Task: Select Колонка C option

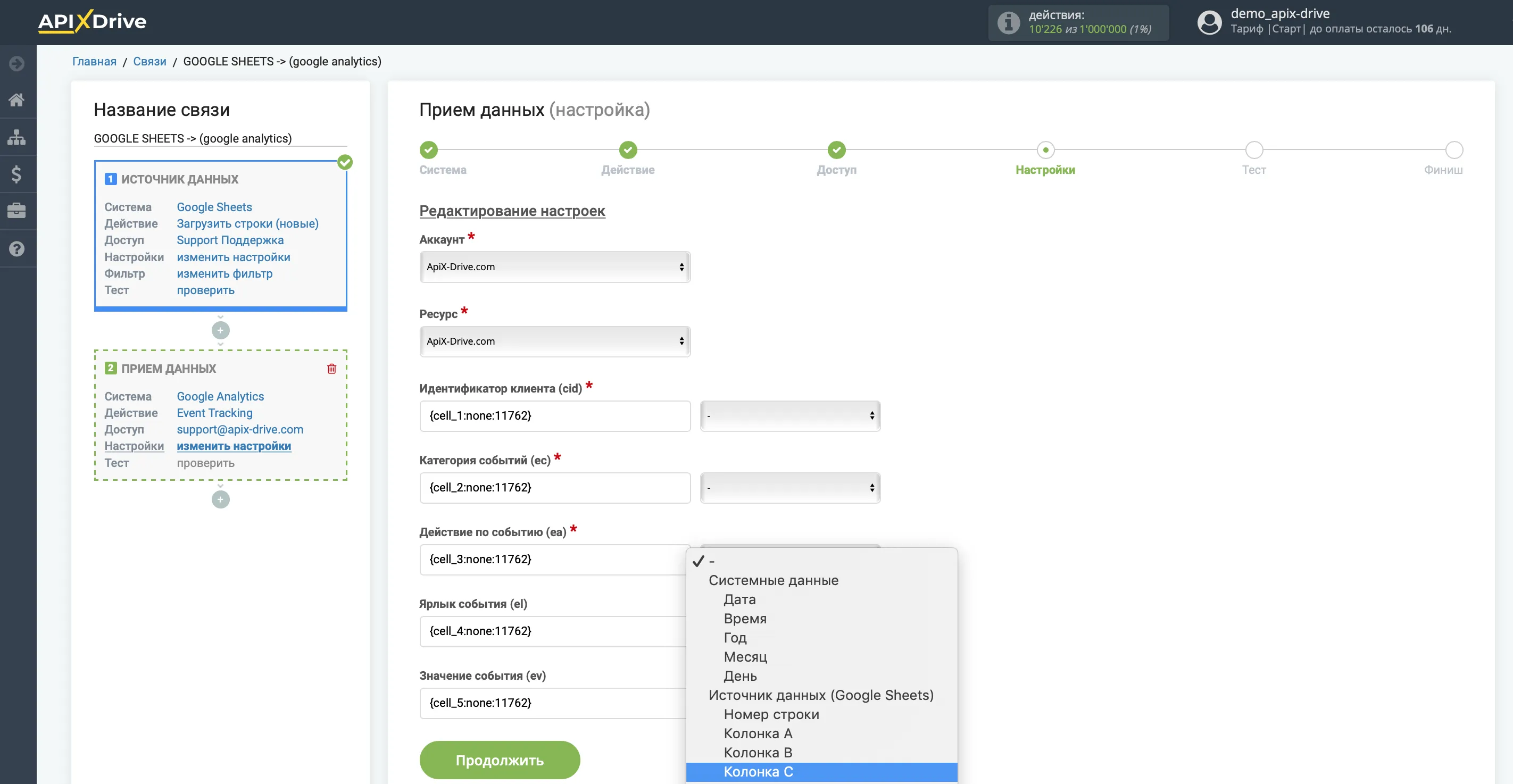Action: tap(822, 772)
